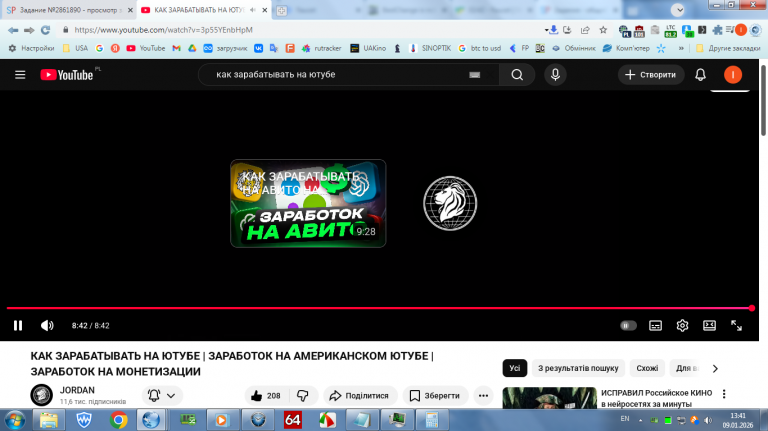Image resolution: width=768 pixels, height=431 pixels.
Task: Open the rutracker bookmark
Action: pos(322,48)
